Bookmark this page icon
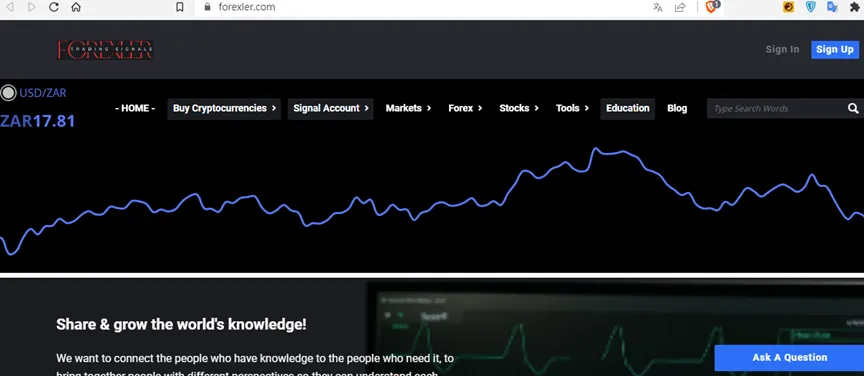Screen dimensions: 864x376 coord(180,7)
